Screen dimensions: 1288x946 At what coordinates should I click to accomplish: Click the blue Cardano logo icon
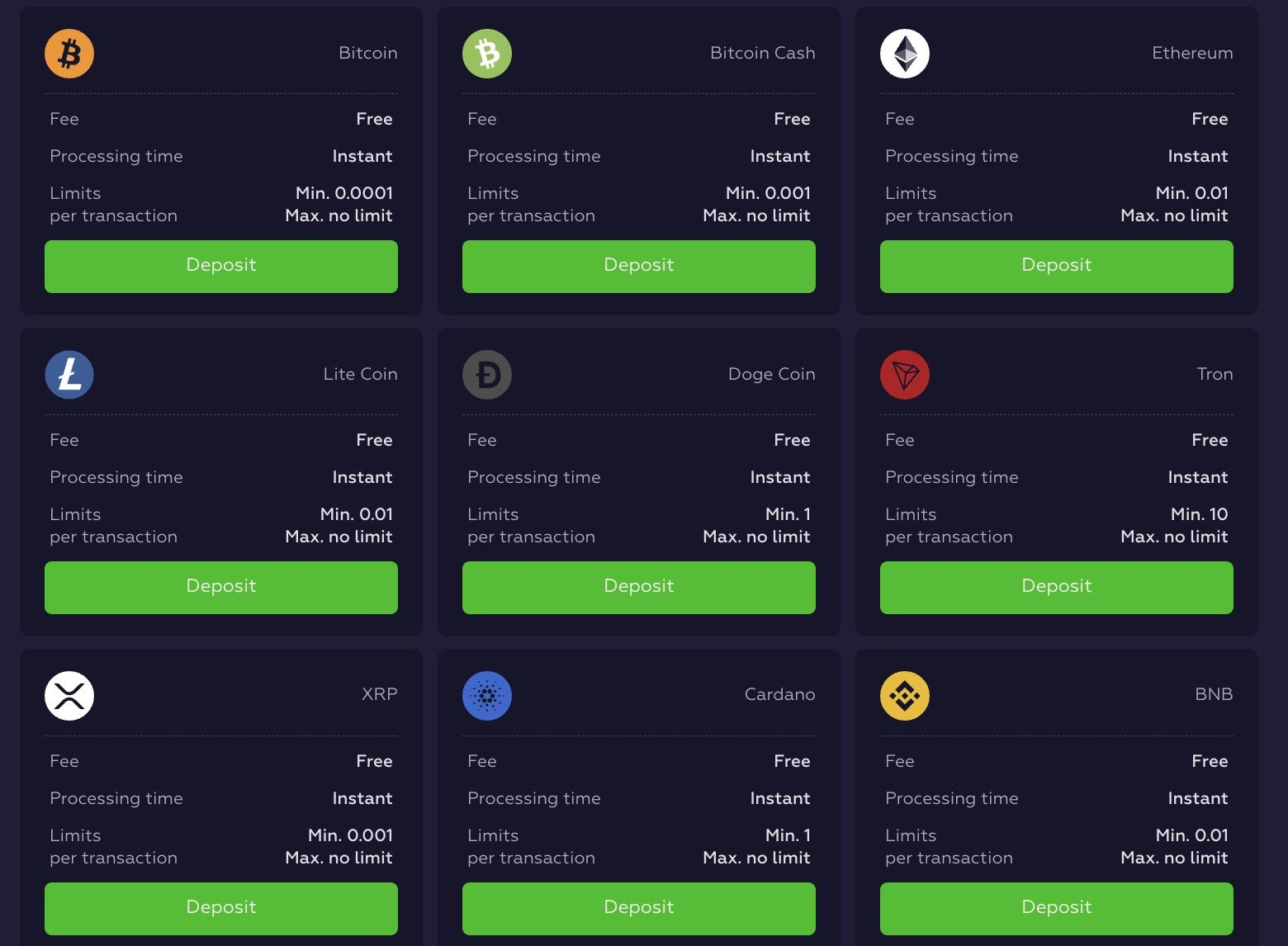click(x=487, y=696)
